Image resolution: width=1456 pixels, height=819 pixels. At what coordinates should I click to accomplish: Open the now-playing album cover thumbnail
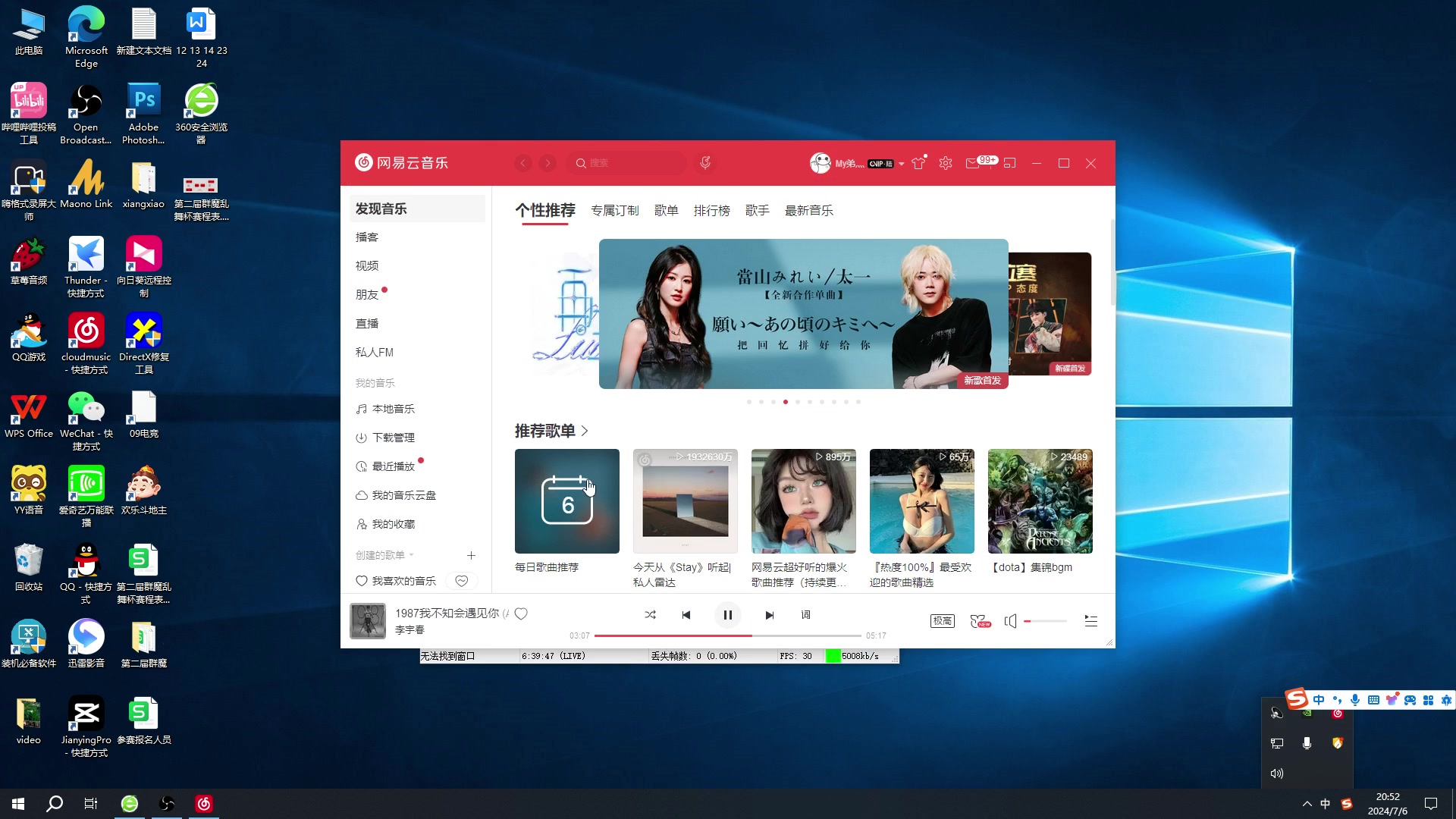coord(368,621)
